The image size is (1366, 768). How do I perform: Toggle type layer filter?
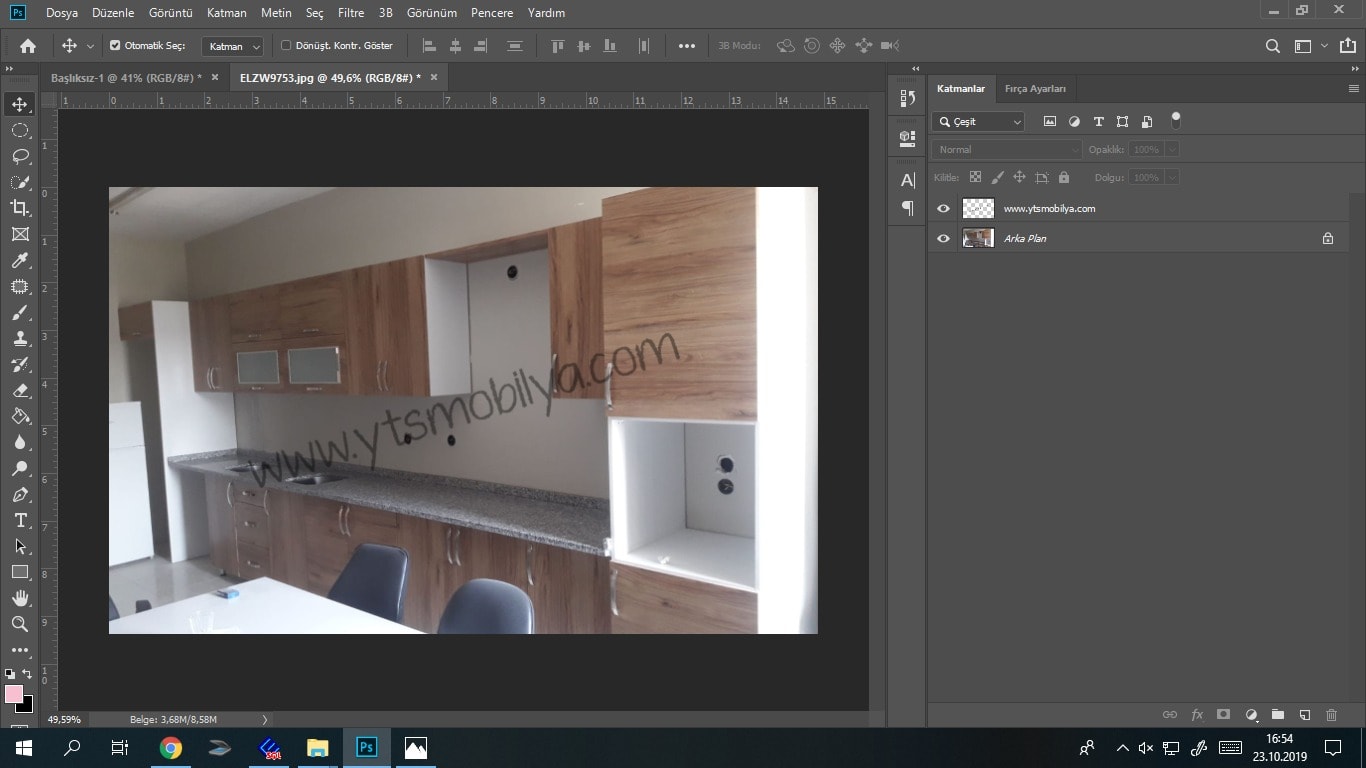[x=1098, y=121]
